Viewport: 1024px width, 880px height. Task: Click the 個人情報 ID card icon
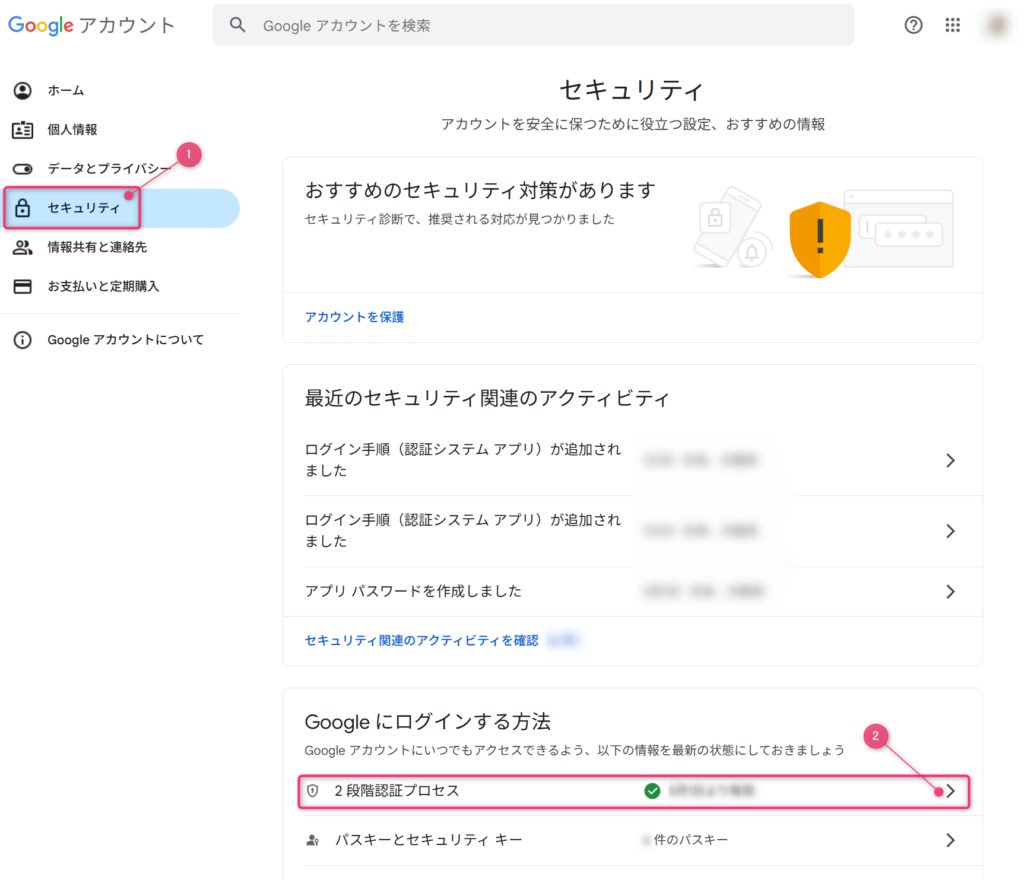coord(23,130)
